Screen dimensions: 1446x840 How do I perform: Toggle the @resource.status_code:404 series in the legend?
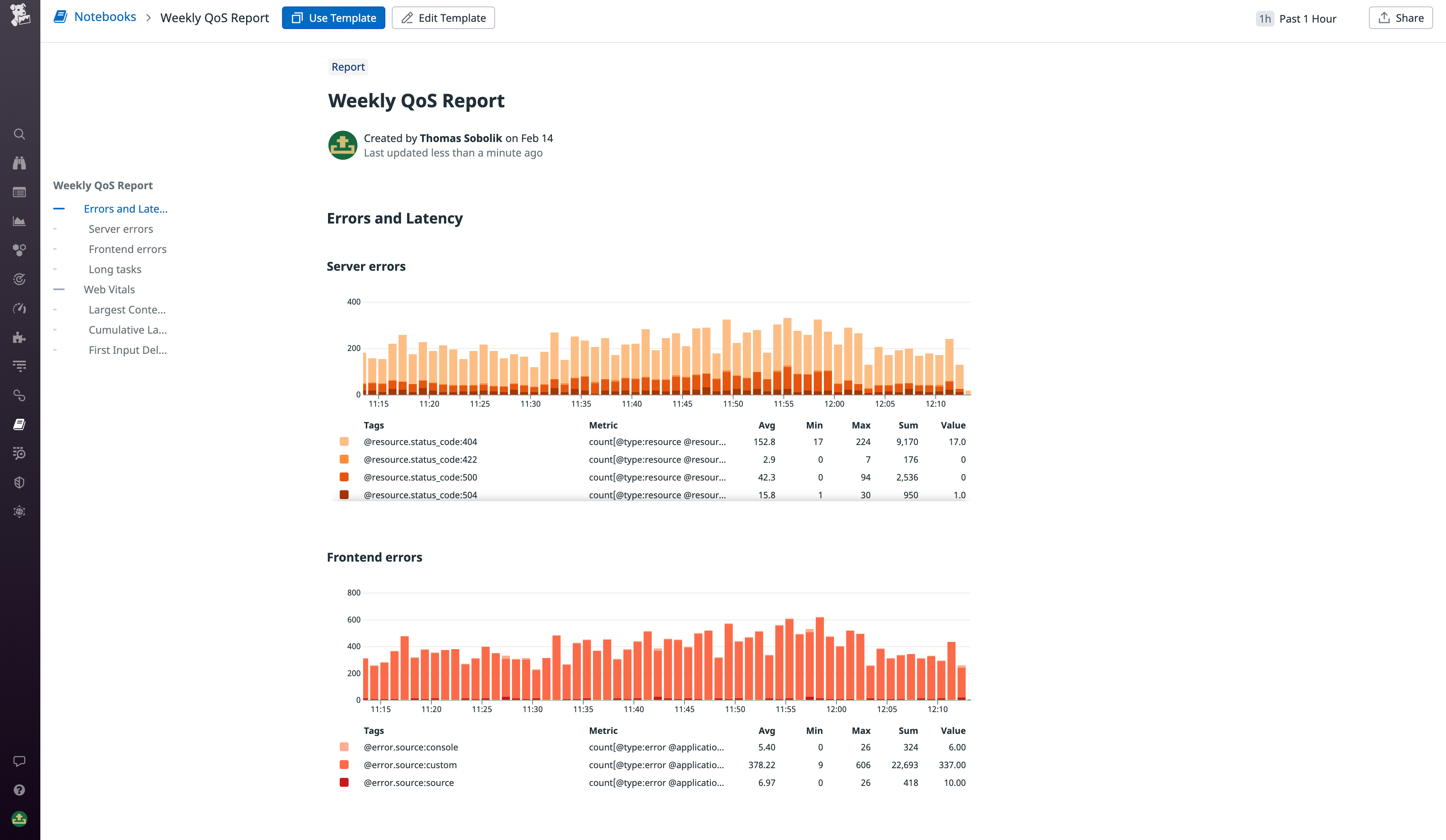[420, 442]
